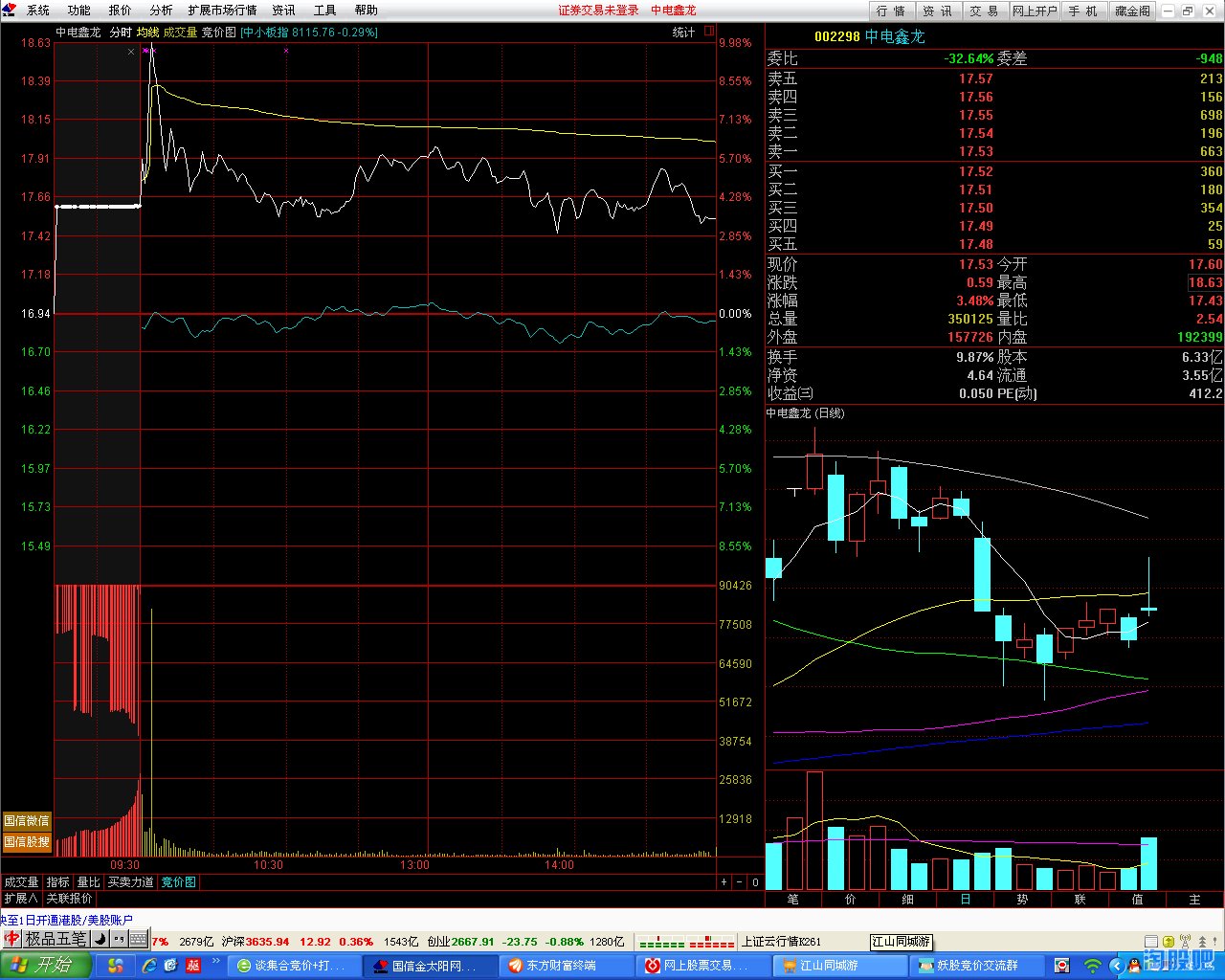Toggle the chart header 成交量 indicator
The width and height of the screenshot is (1225, 980).
click(180, 33)
